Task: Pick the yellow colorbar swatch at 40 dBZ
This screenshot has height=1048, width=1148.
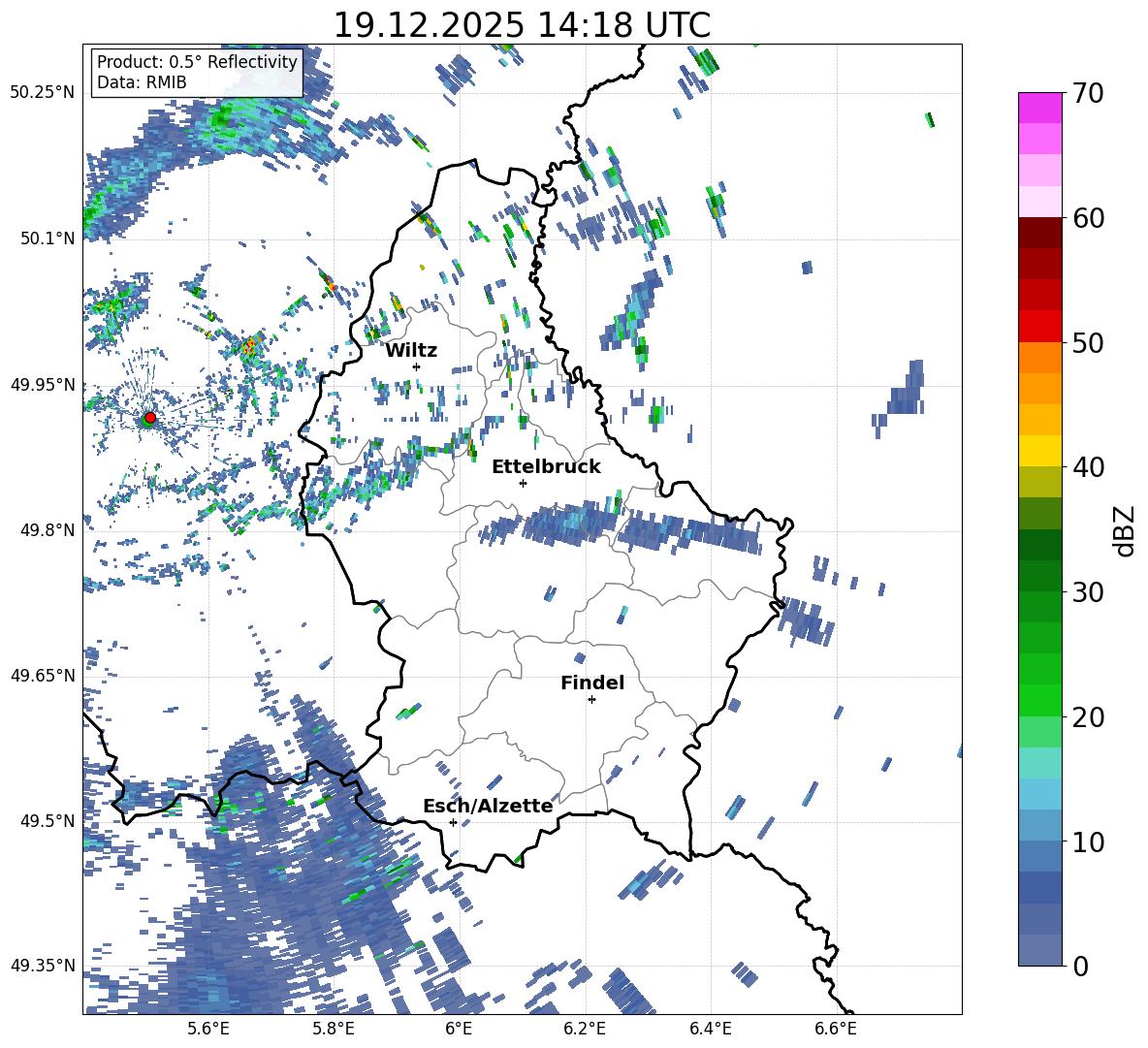Action: [x=1039, y=451]
